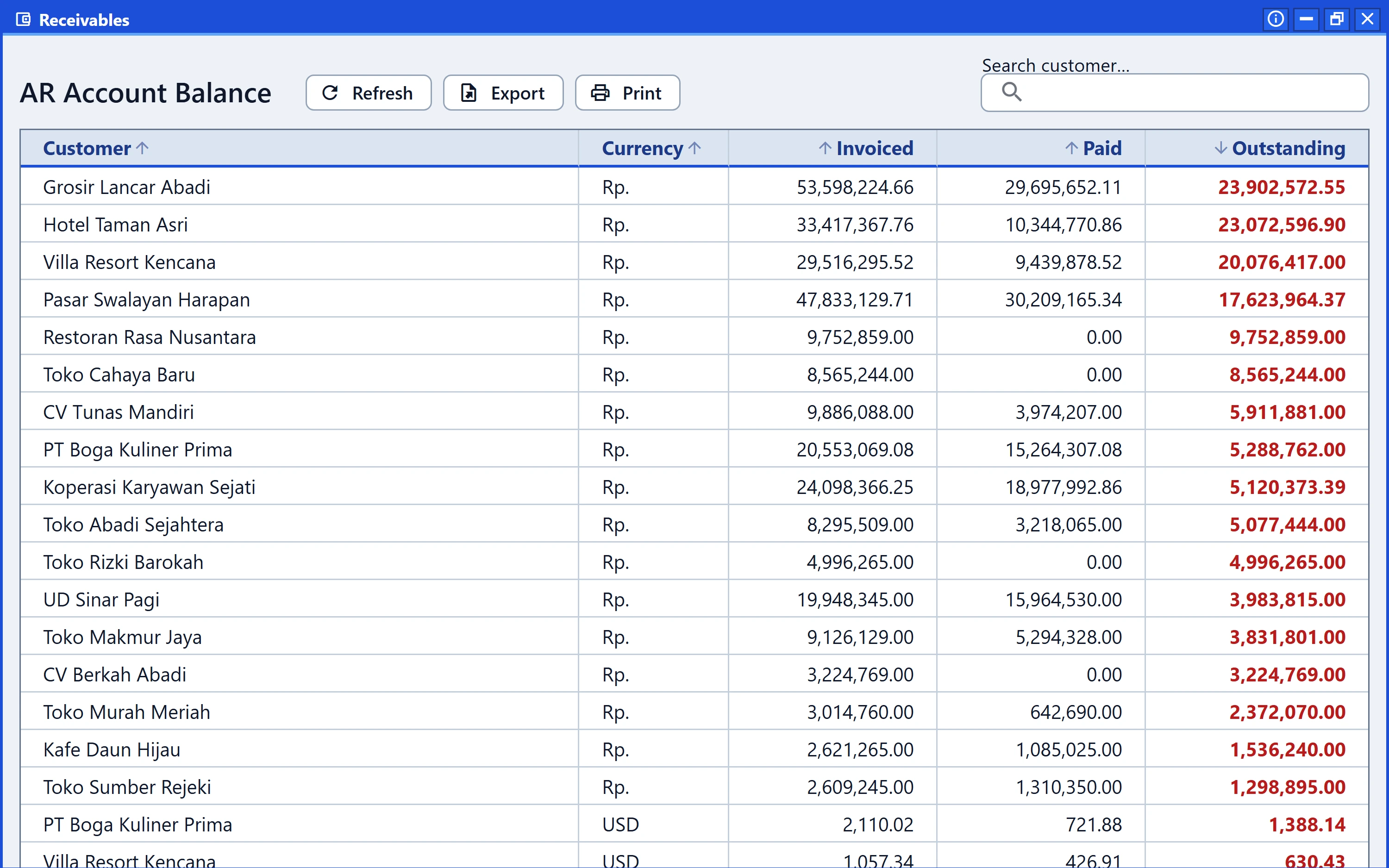Image resolution: width=1389 pixels, height=868 pixels.
Task: Click CV Berkah Abadi customer
Action: pyautogui.click(x=115, y=674)
